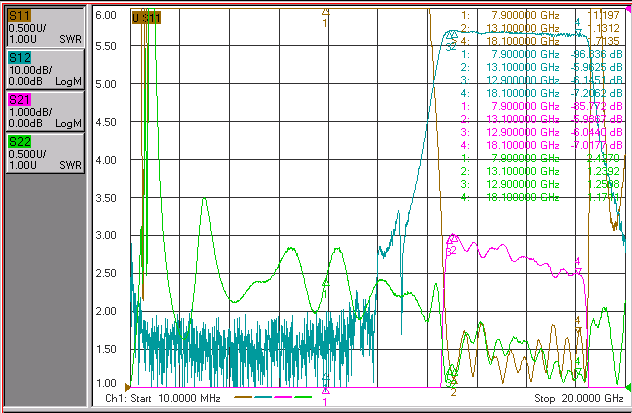Viewport: 632px width, 413px height.
Task: Click S22 readout value '1.2392'
Action: [603, 171]
